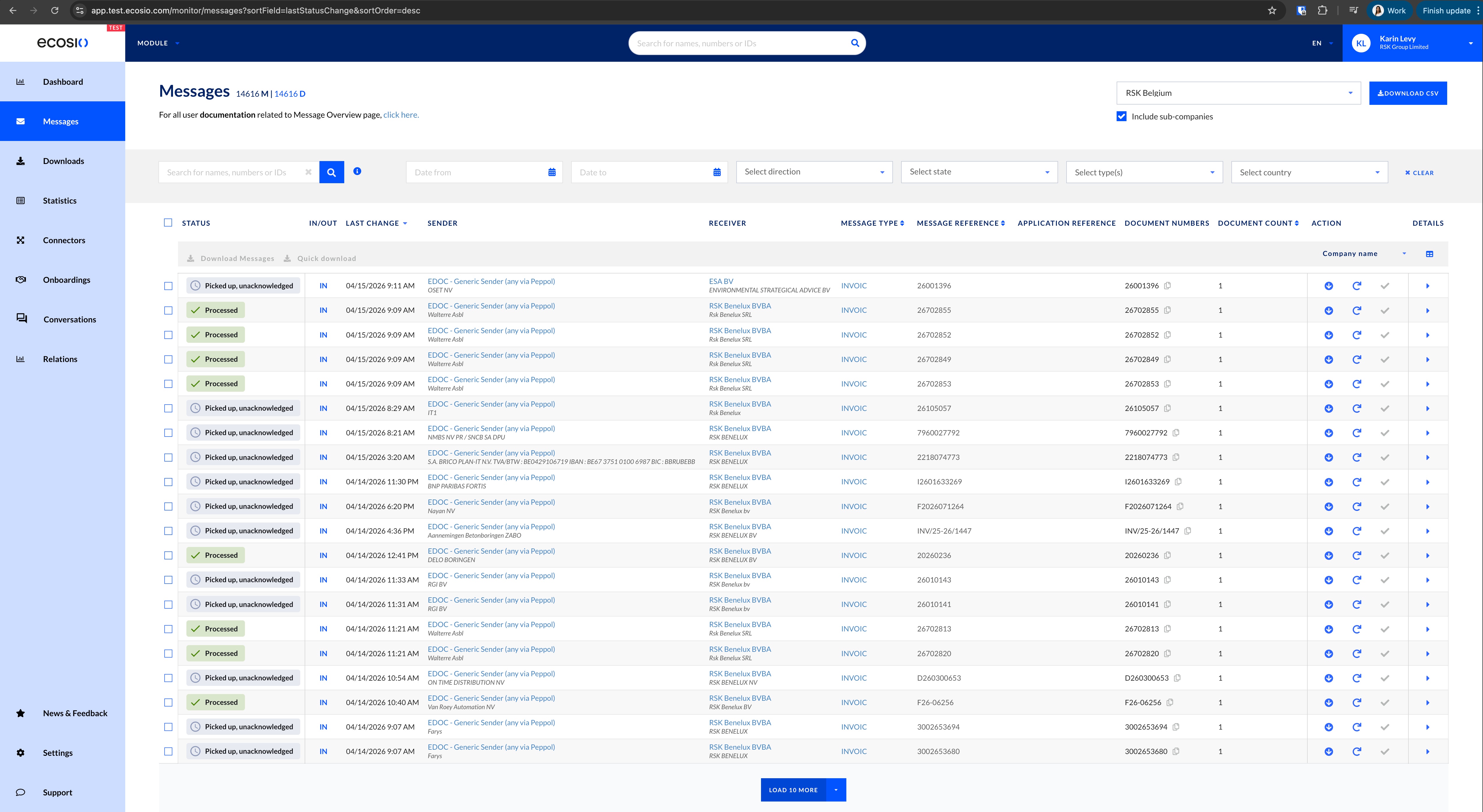Tick checkbox for message 3002653680
This screenshot has height=812, width=1483.
pos(168,751)
